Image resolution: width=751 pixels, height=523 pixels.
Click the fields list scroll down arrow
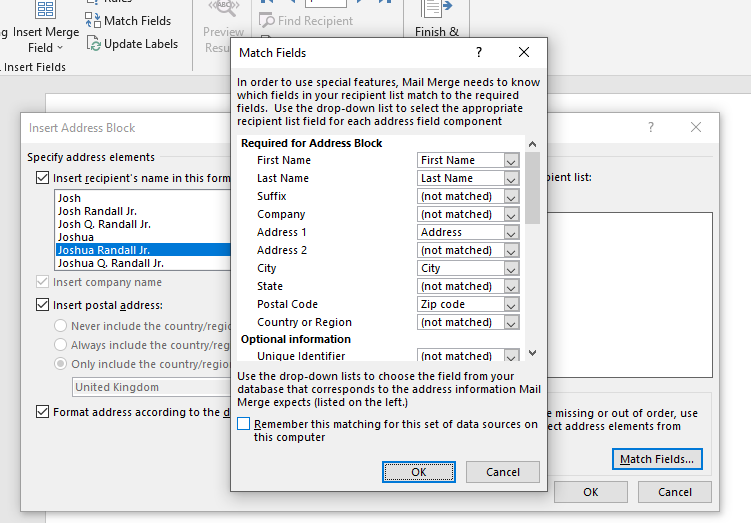tap(532, 353)
